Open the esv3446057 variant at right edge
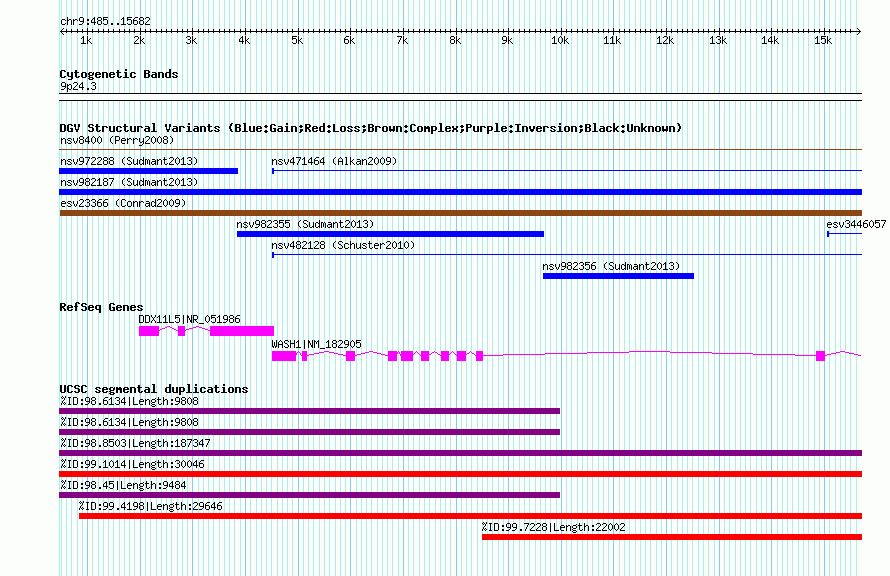Image resolution: width=890 pixels, height=576 pixels. point(845,234)
